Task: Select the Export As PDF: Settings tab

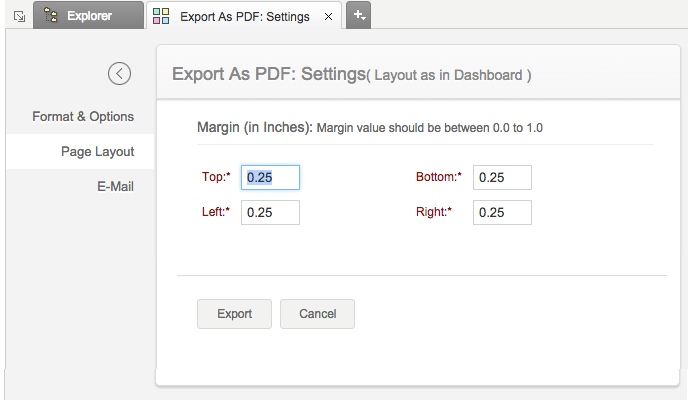Action: pos(244,17)
